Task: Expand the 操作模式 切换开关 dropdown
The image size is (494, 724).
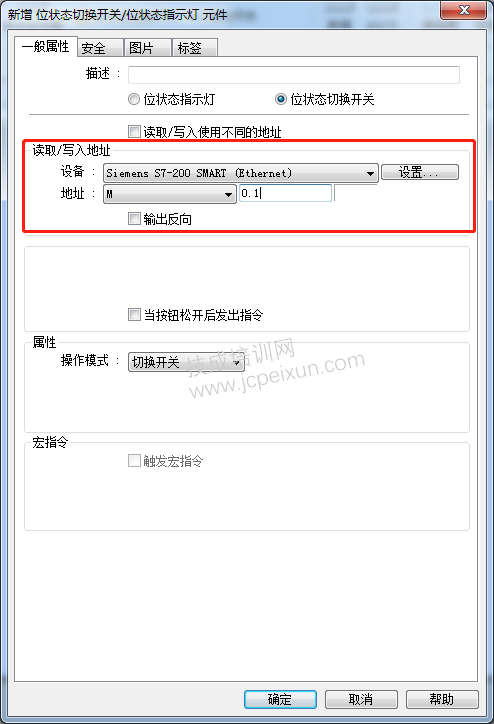Action: point(186,362)
